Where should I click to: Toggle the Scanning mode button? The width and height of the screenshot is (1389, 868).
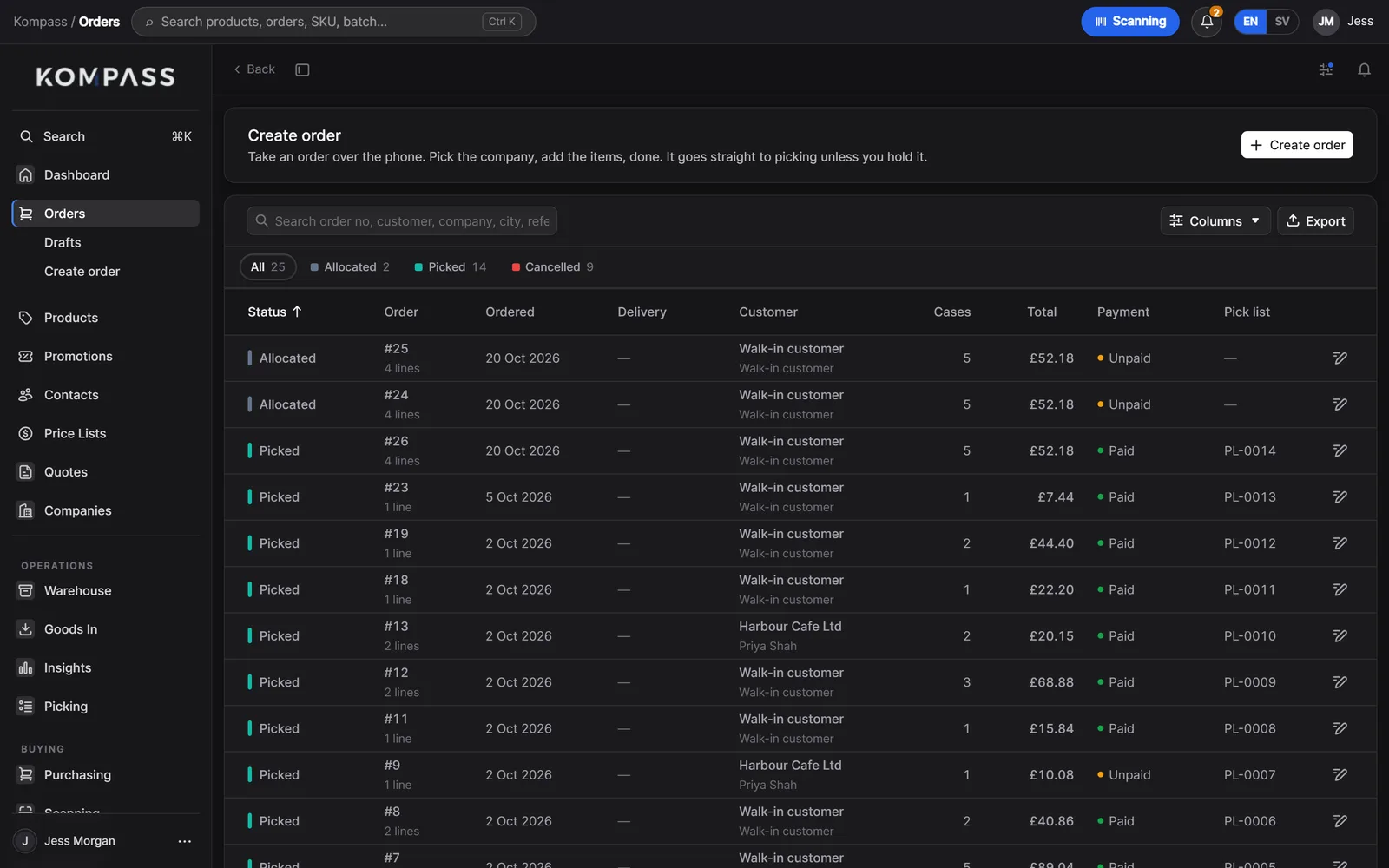1130,22
